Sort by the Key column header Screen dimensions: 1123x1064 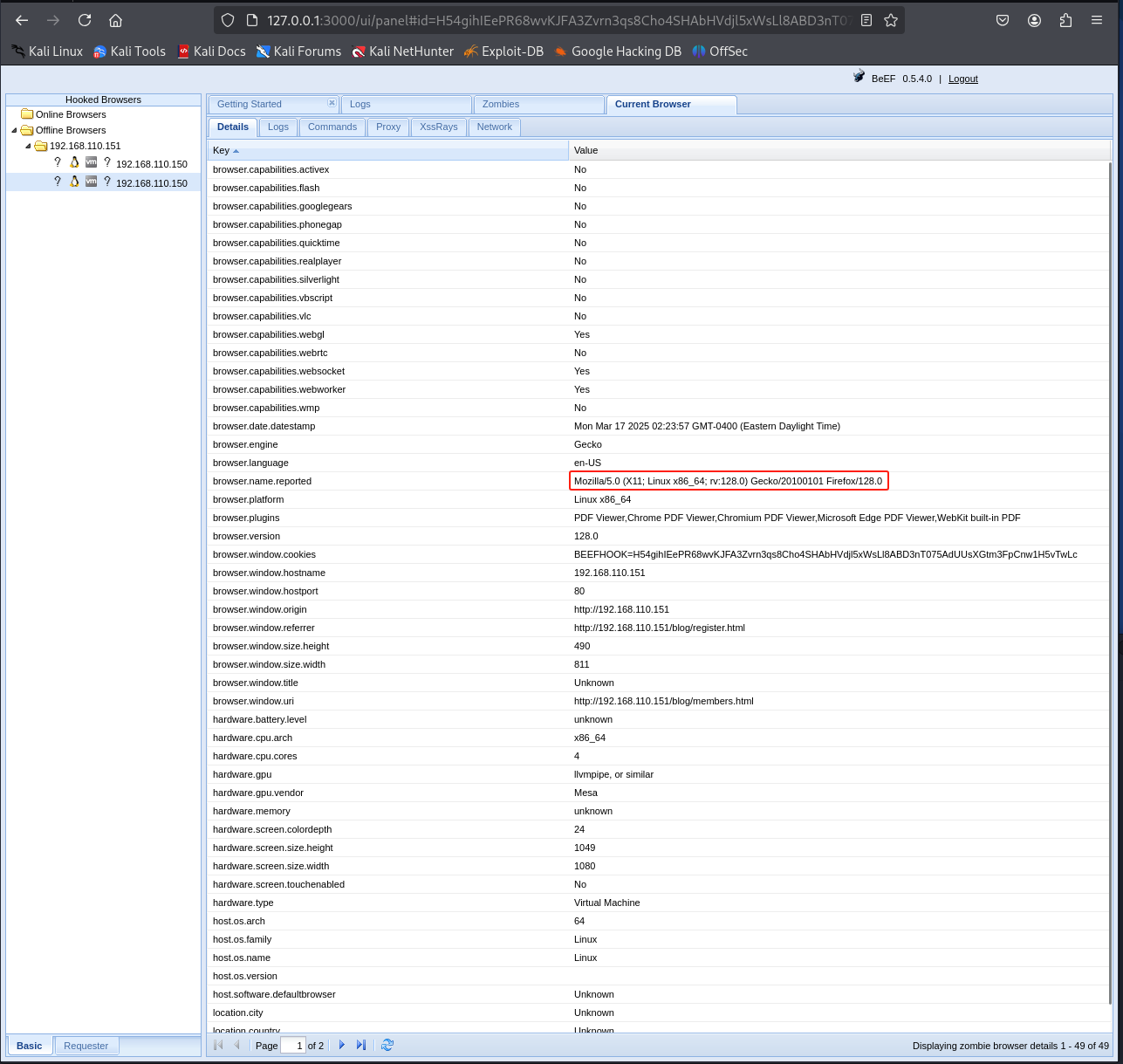point(222,150)
